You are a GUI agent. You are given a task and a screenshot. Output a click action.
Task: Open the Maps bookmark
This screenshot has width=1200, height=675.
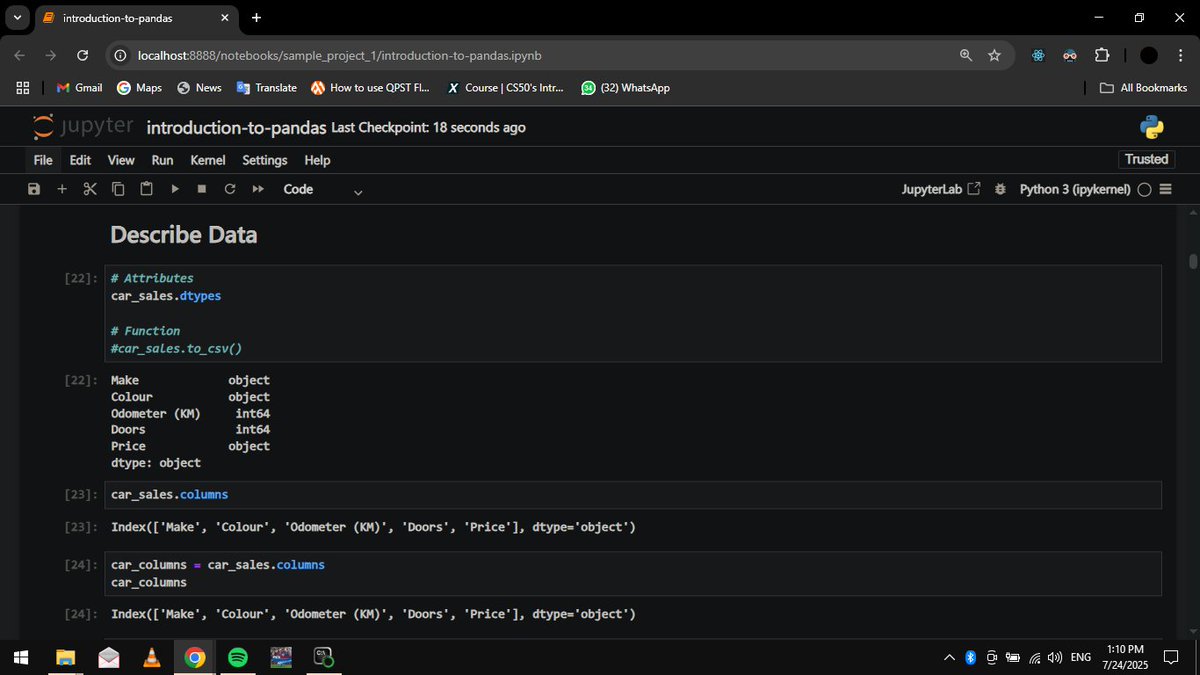(x=139, y=88)
